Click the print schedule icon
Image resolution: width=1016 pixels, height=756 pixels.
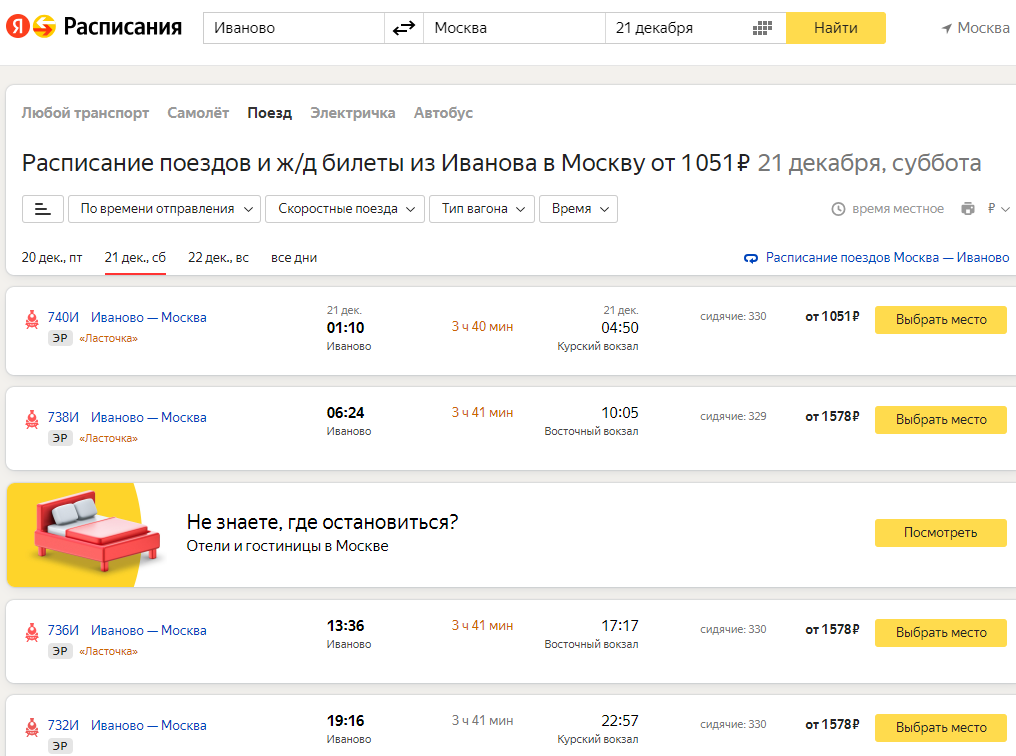[967, 209]
